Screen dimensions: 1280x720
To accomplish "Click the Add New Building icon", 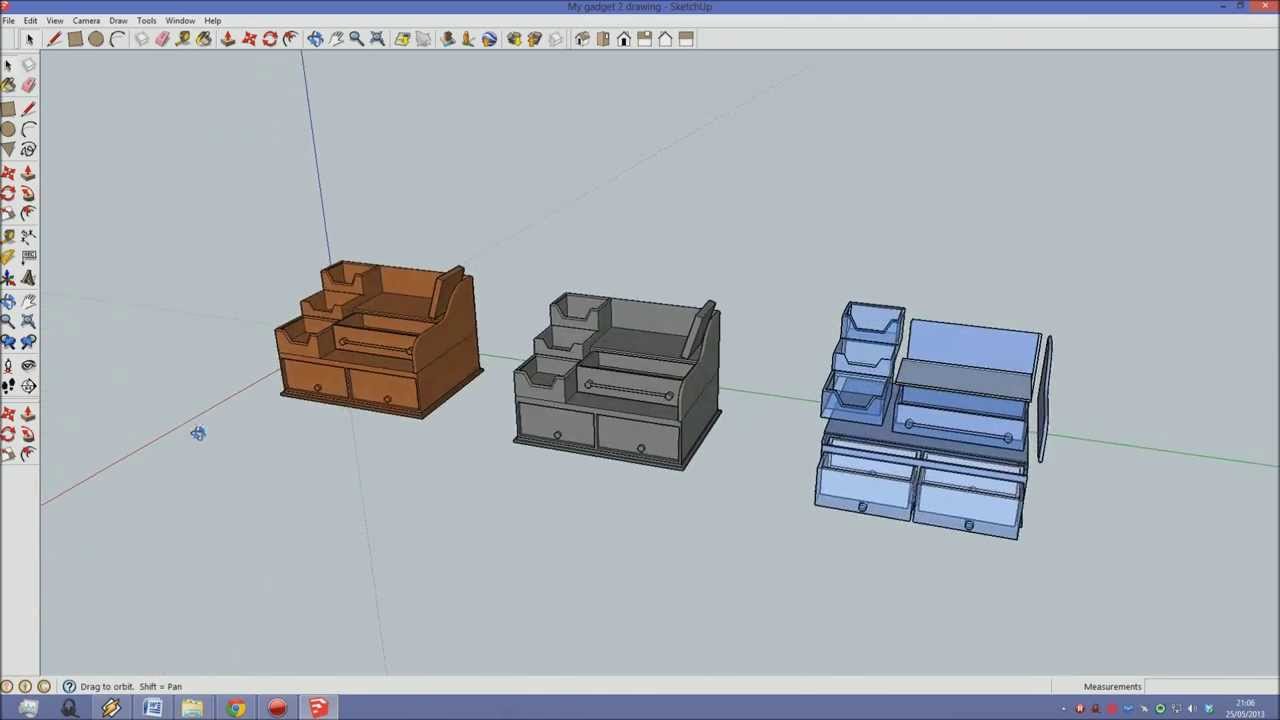I will (x=447, y=39).
